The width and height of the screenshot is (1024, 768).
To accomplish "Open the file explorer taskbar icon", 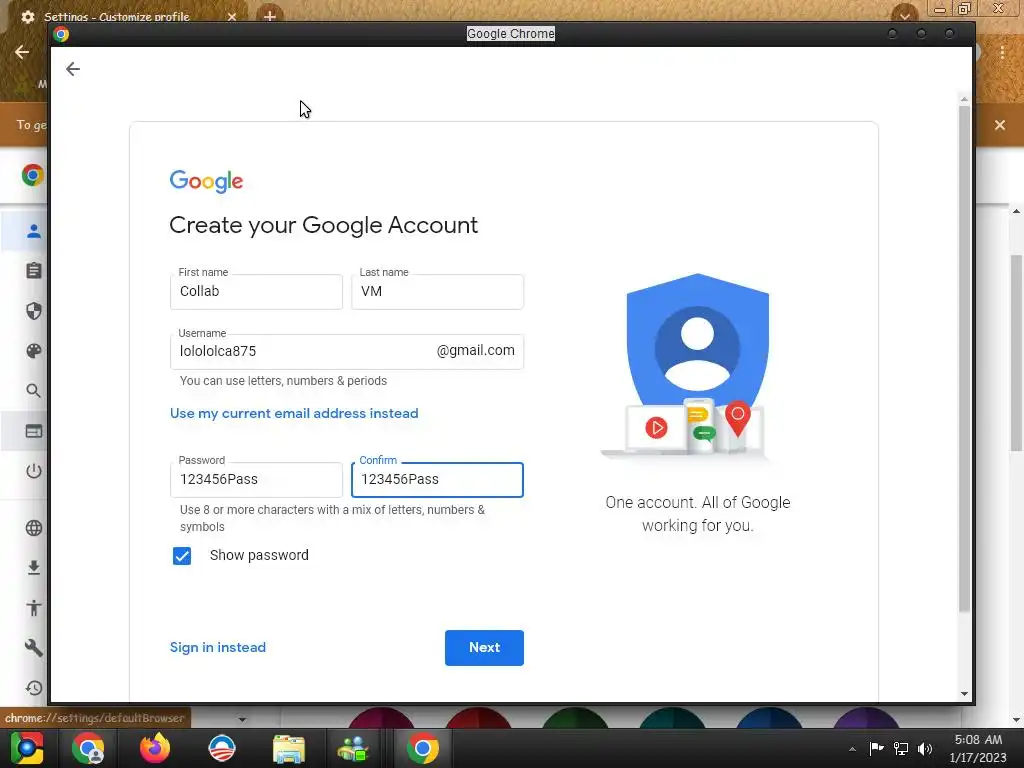I will (x=288, y=748).
